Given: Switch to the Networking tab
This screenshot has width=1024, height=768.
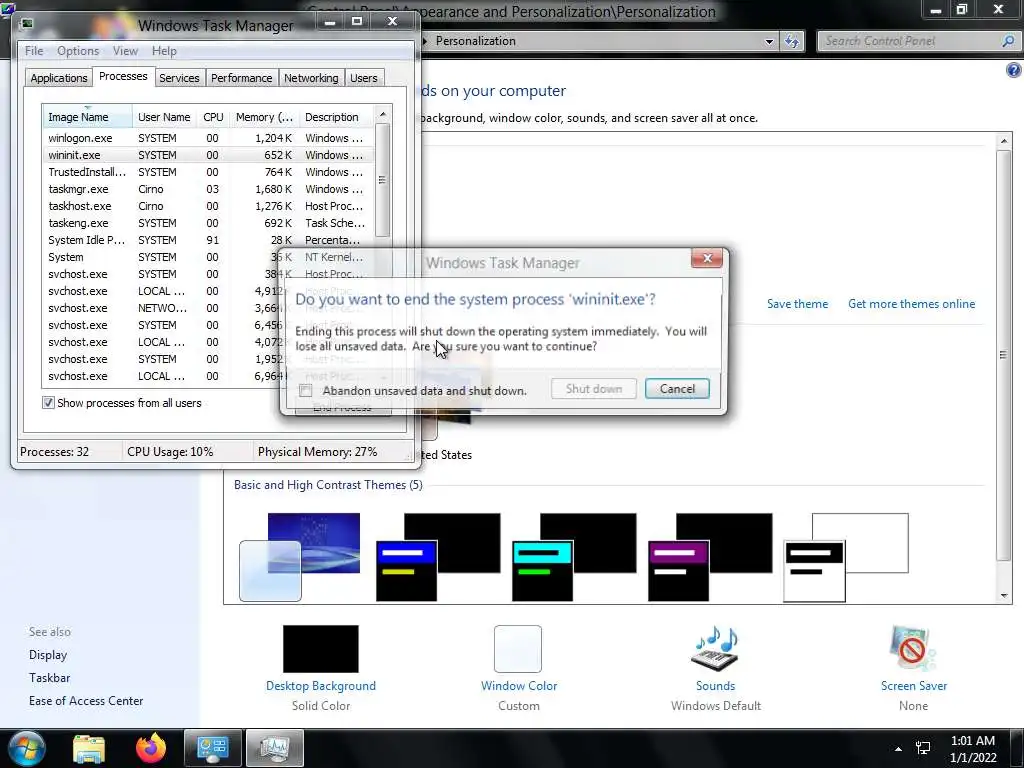Looking at the screenshot, I should [x=311, y=78].
